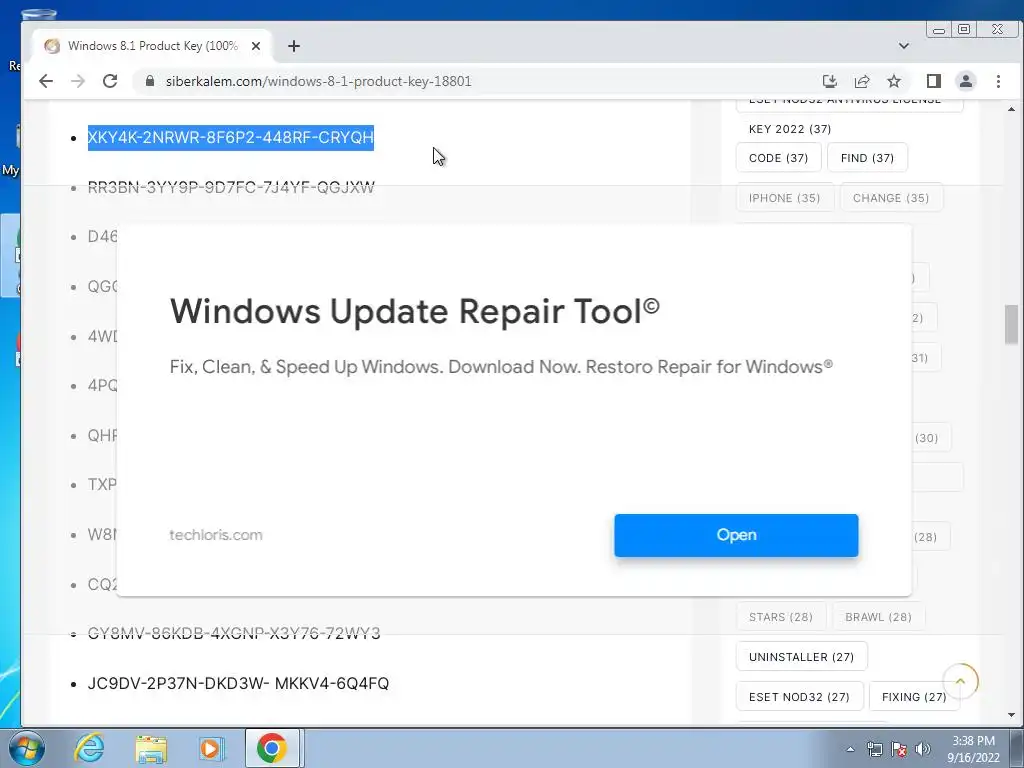
Task: Click the Open button in the ad
Action: click(736, 535)
